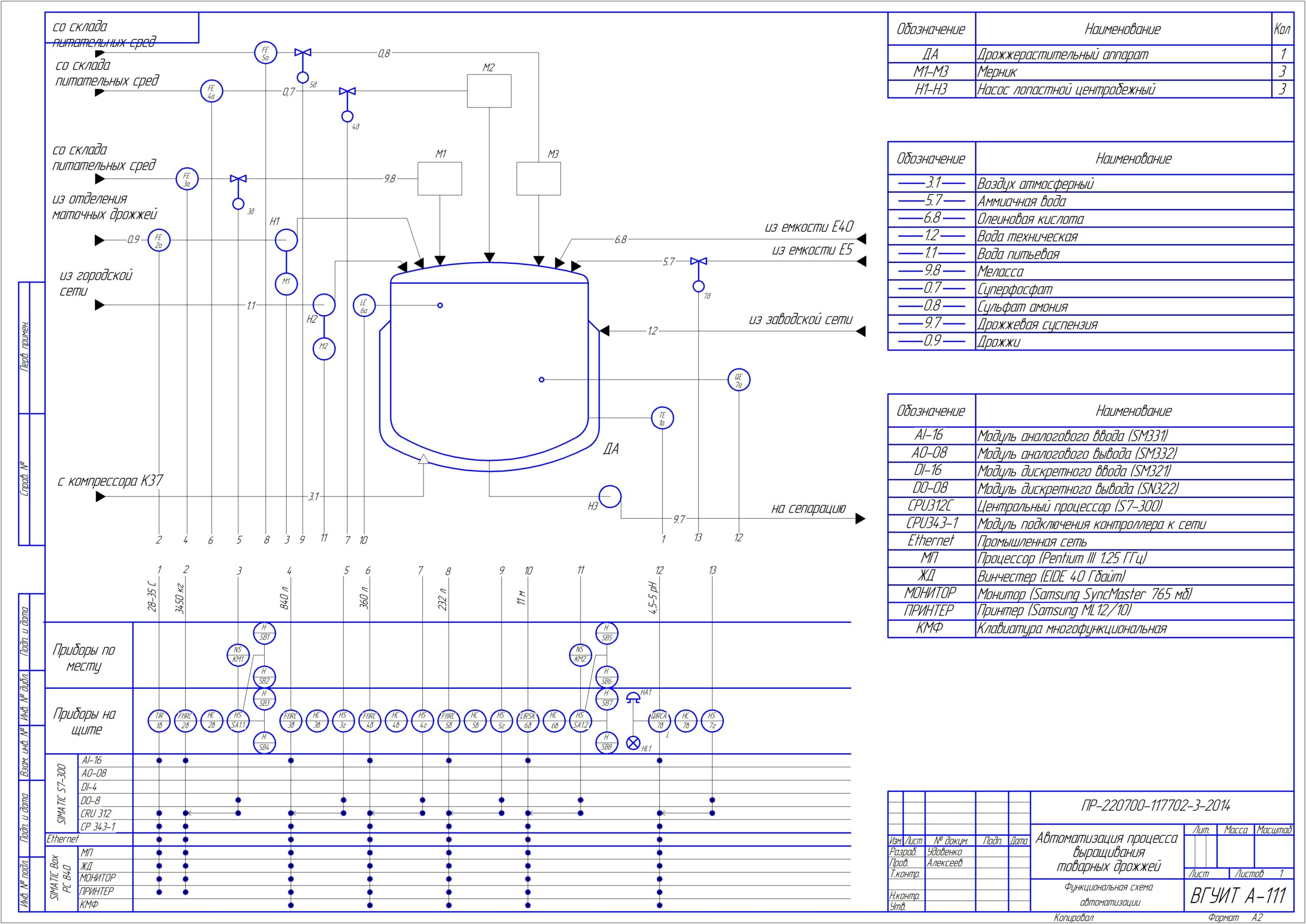Click the HS SA1.1 switch bubble
Screen dimensions: 1306x924
point(238,721)
